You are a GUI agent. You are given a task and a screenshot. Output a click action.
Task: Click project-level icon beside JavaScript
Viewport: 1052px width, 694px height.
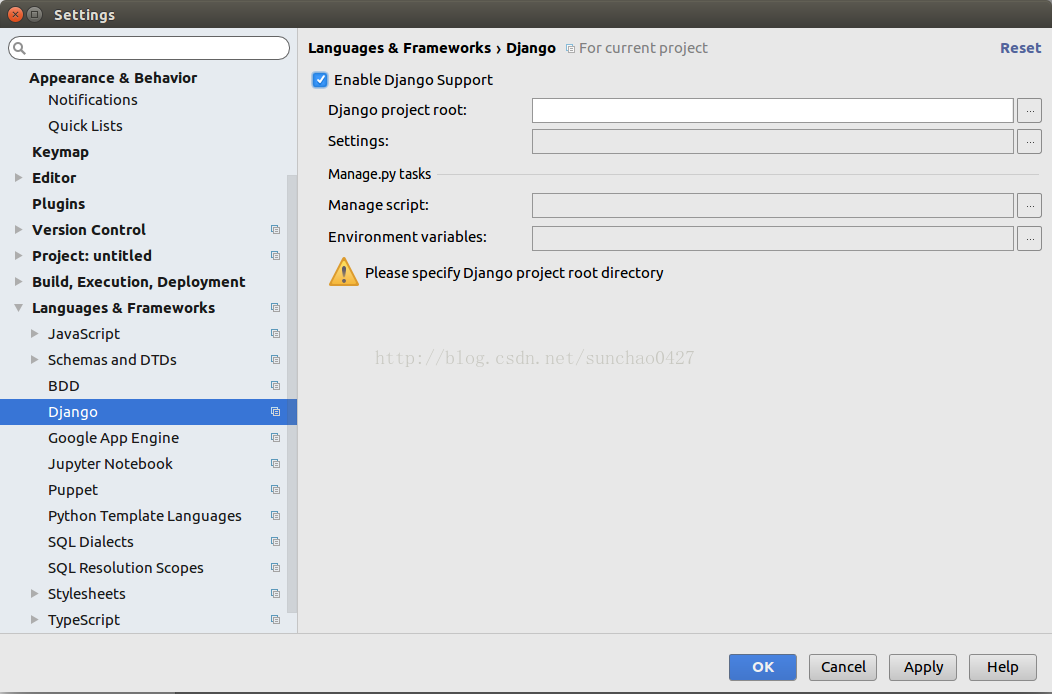click(275, 334)
